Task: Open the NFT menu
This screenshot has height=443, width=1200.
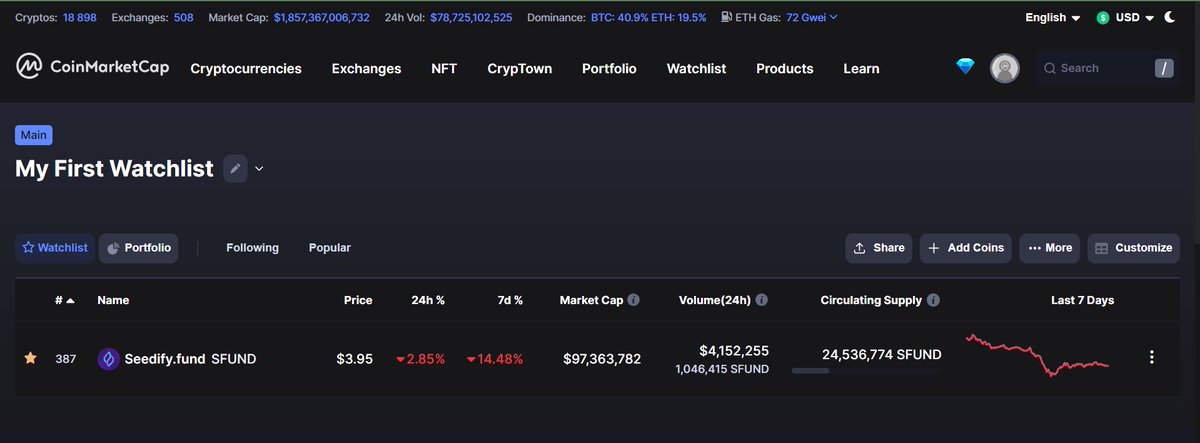Action: (x=444, y=68)
